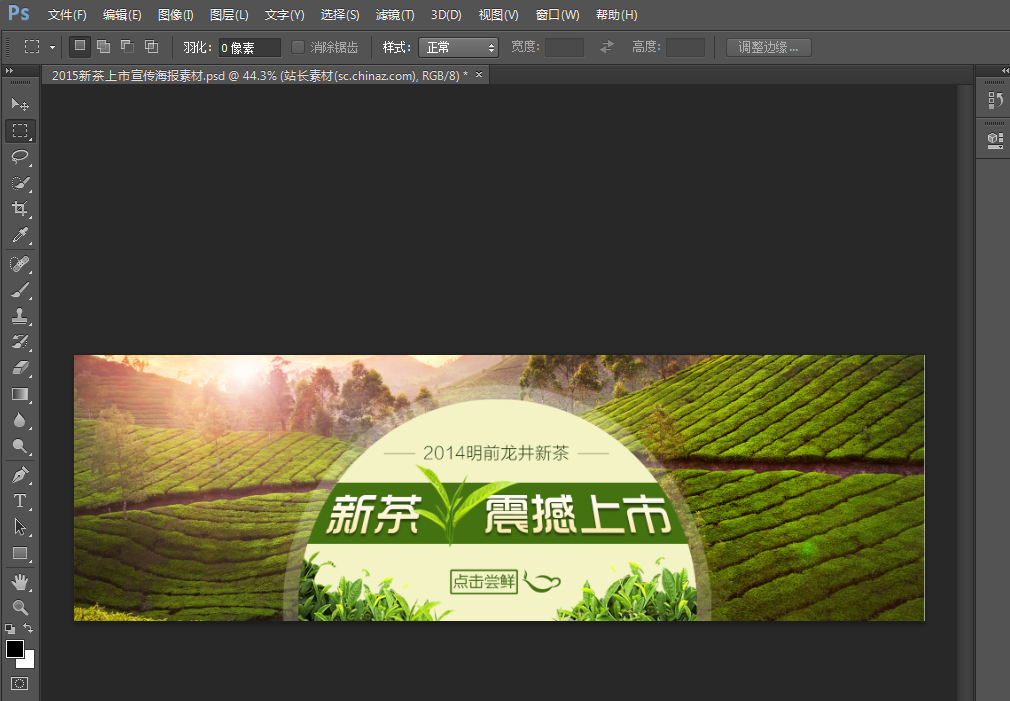Click the 宽度 width input field
Screen dimensions: 1010x701
[x=564, y=47]
